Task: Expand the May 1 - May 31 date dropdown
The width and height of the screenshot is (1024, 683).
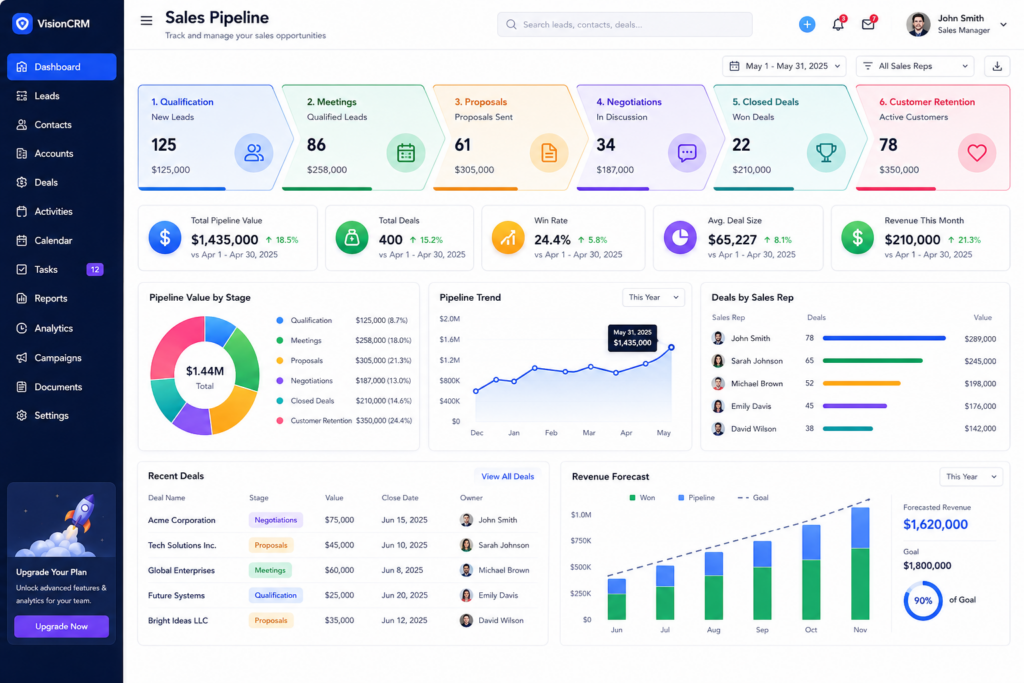Action: point(784,66)
